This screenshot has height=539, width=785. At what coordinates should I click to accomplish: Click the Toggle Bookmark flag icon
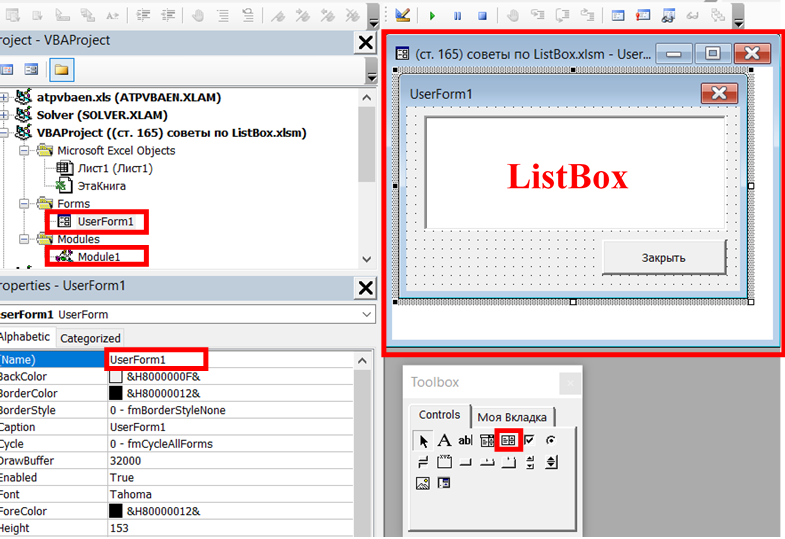tap(278, 16)
